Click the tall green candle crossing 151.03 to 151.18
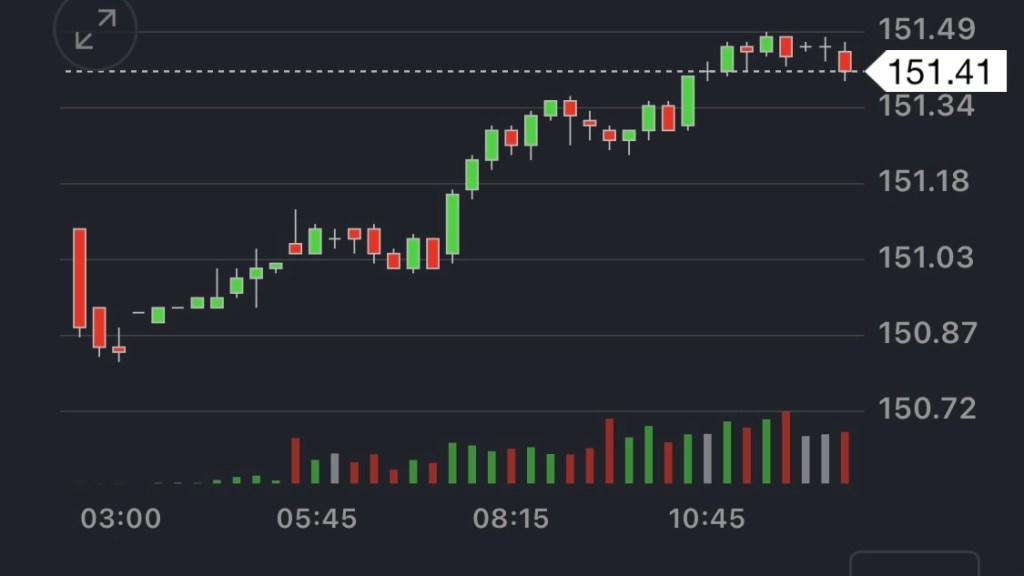Viewport: 1024px width, 576px height. point(452,224)
